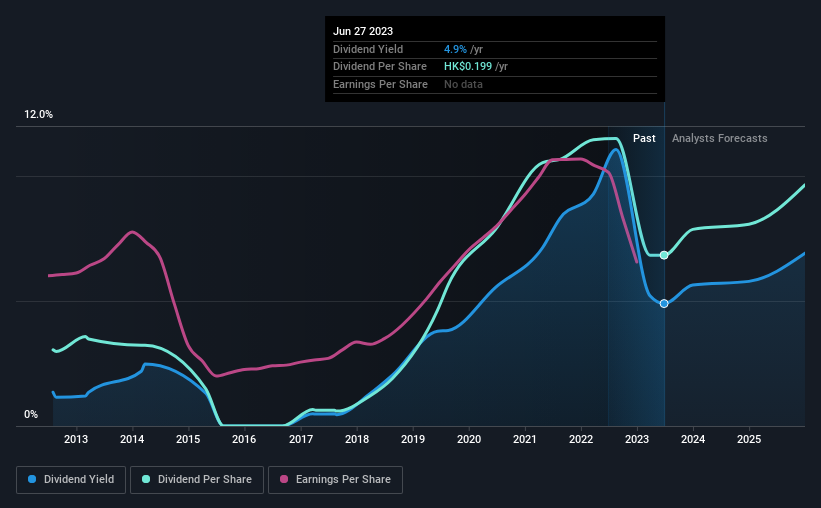The width and height of the screenshot is (821, 508).
Task: Click the 2022 x-axis label
Action: pos(581,439)
